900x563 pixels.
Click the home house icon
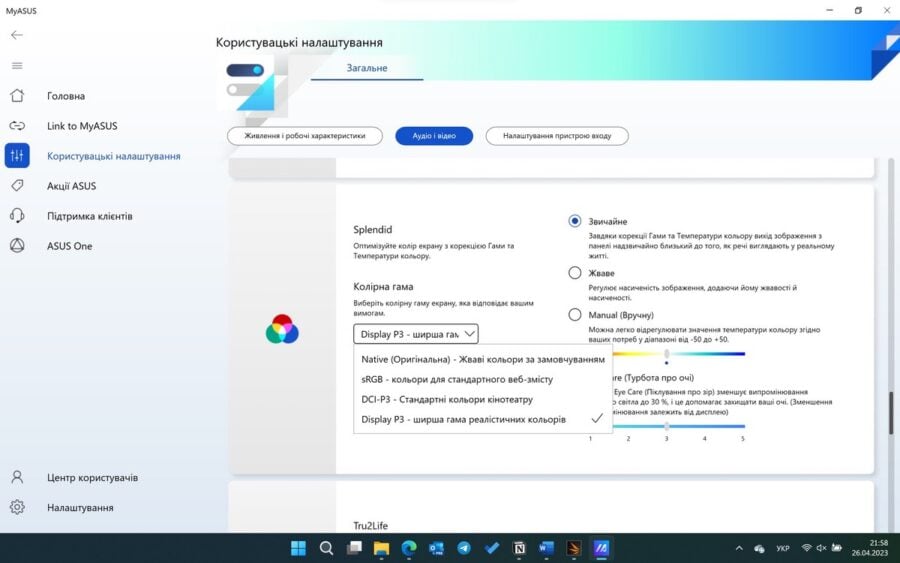pyautogui.click(x=17, y=95)
